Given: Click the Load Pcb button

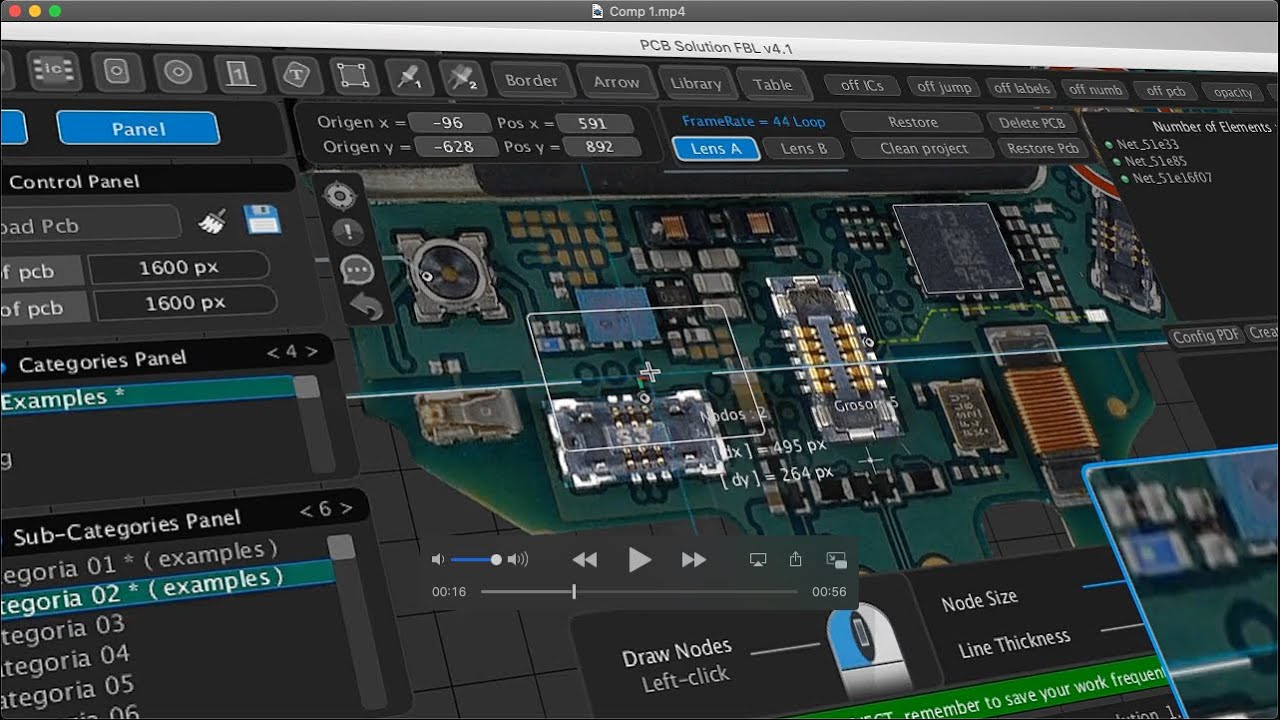Looking at the screenshot, I should 90,225.
